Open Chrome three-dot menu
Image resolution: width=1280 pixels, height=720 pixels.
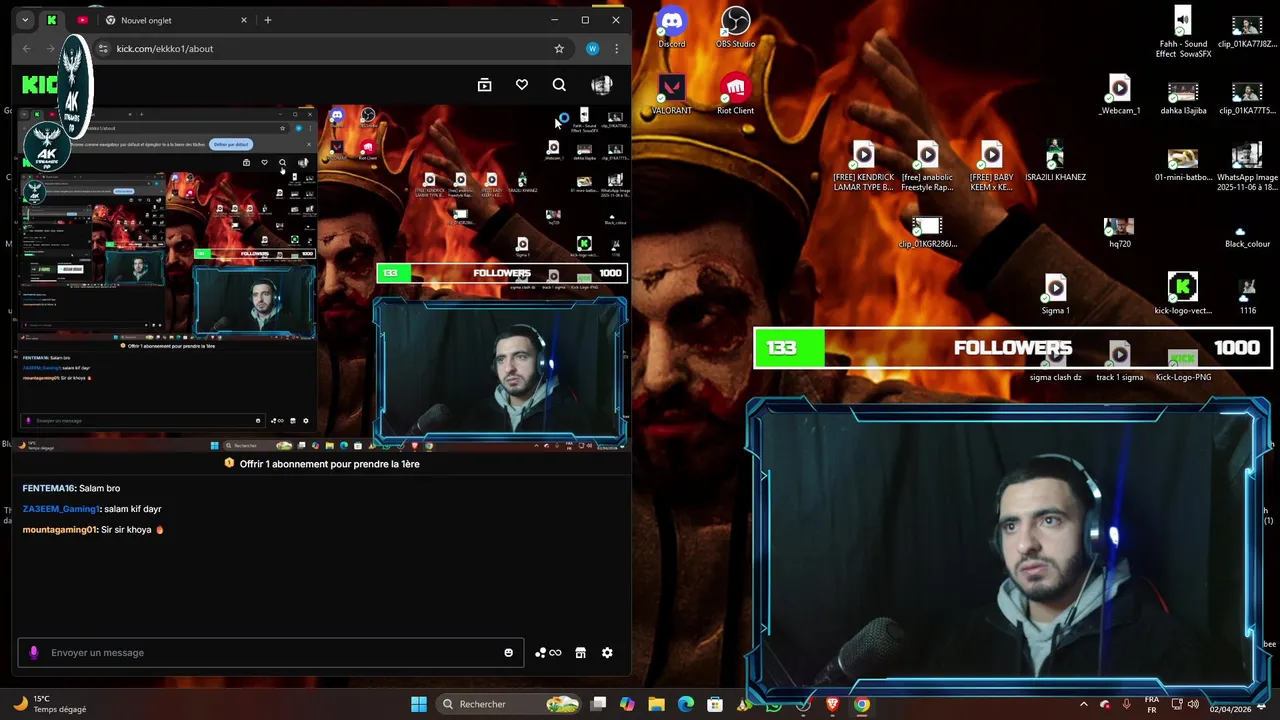(616, 48)
